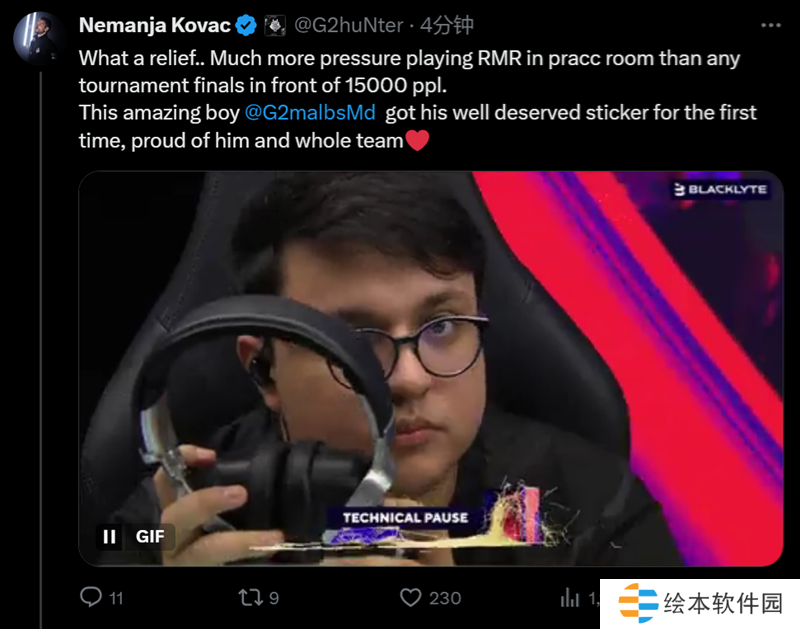Click the GIF label badge

tap(150, 537)
